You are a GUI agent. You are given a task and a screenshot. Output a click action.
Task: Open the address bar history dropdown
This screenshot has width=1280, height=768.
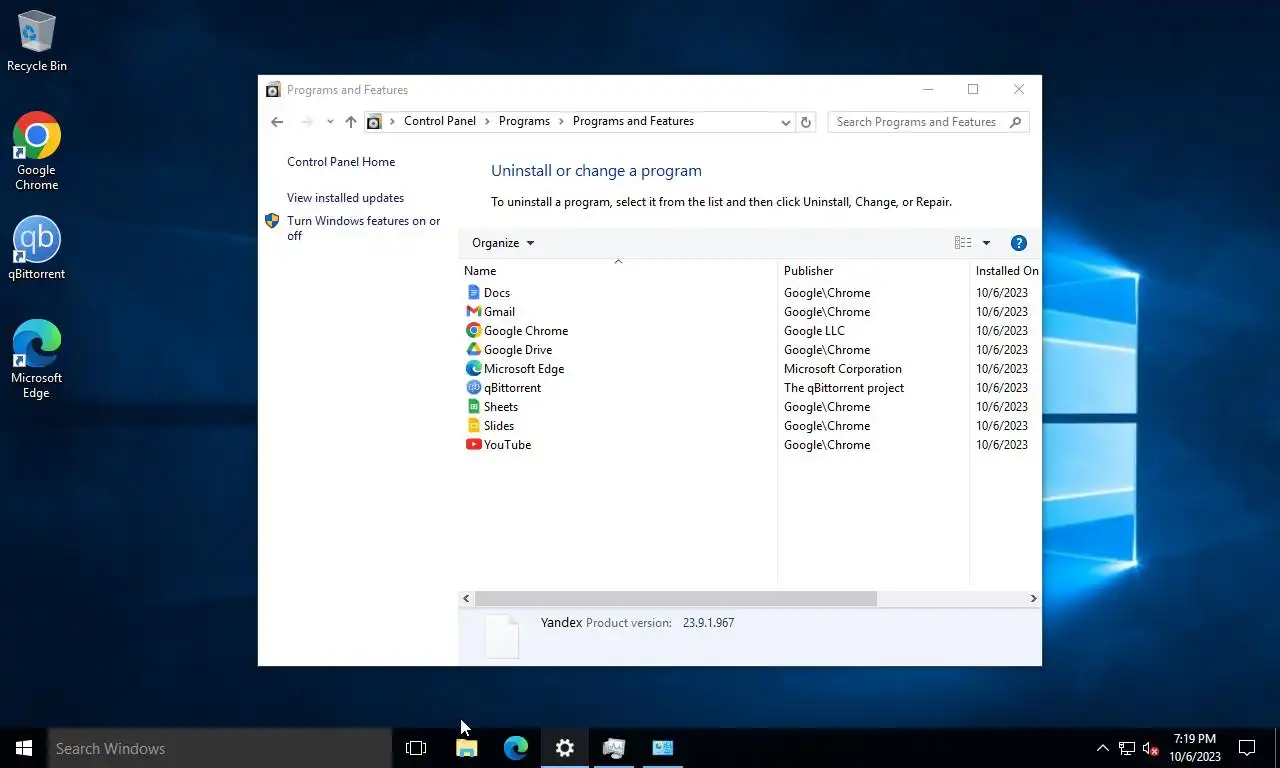[786, 122]
